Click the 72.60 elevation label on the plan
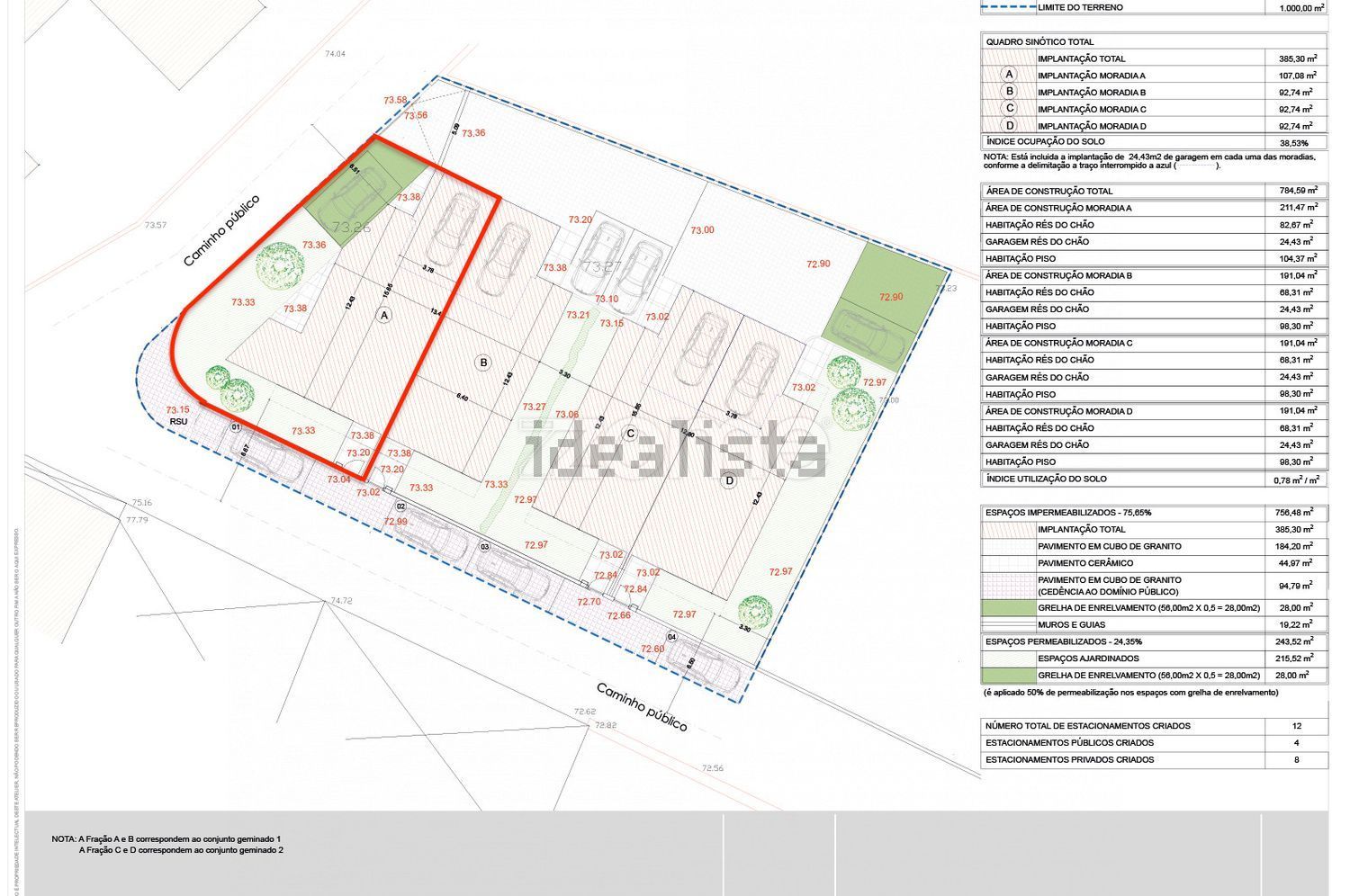The image size is (1350, 896). [x=652, y=649]
